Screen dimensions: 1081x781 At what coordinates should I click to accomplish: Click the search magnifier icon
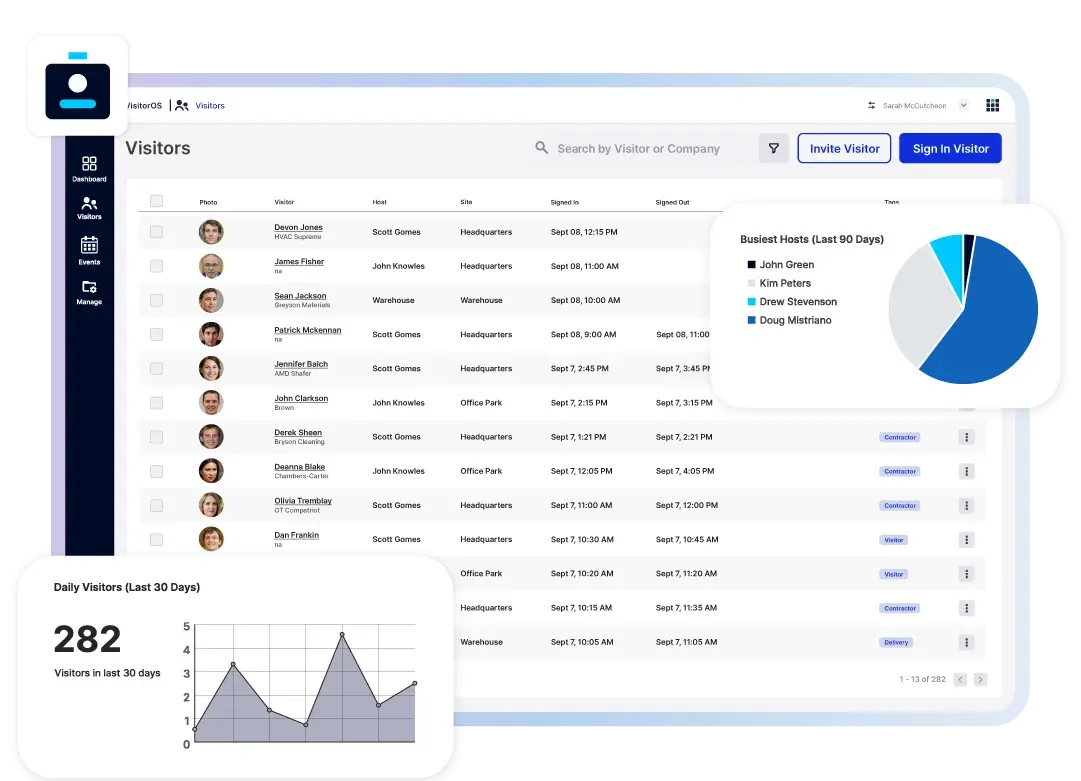[541, 148]
